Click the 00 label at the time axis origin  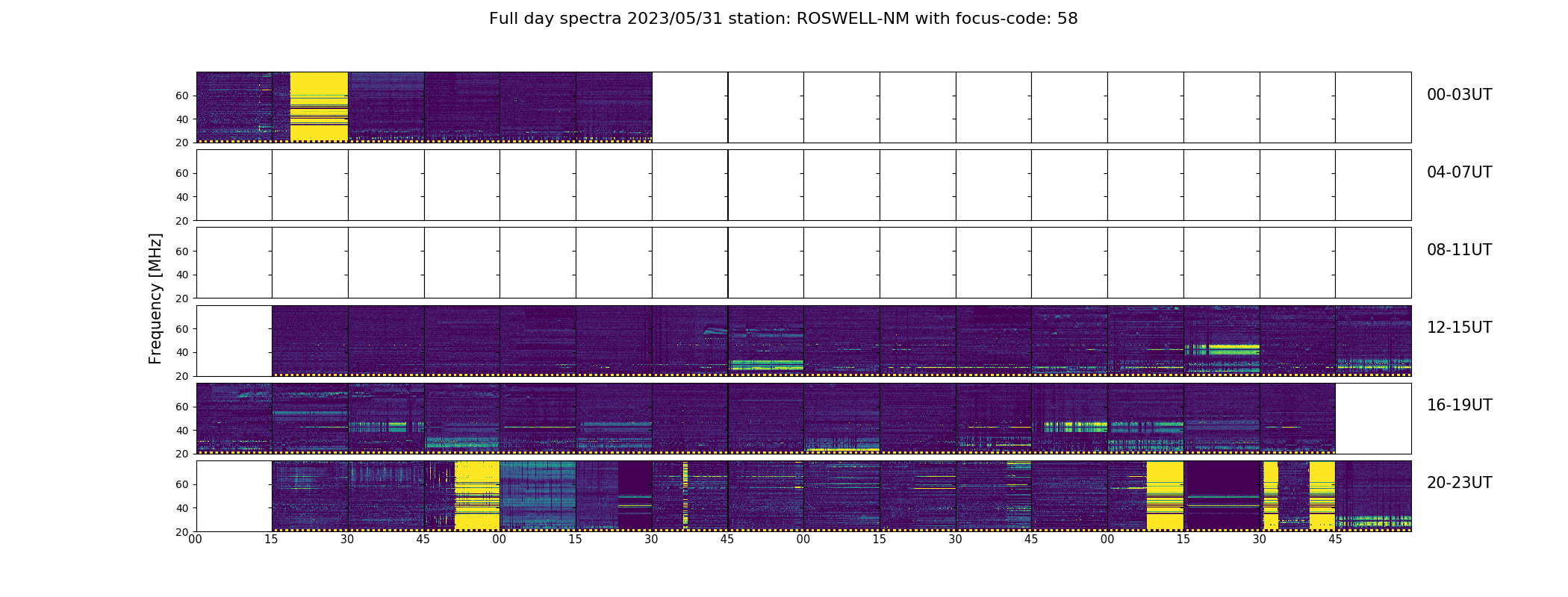[x=196, y=540]
